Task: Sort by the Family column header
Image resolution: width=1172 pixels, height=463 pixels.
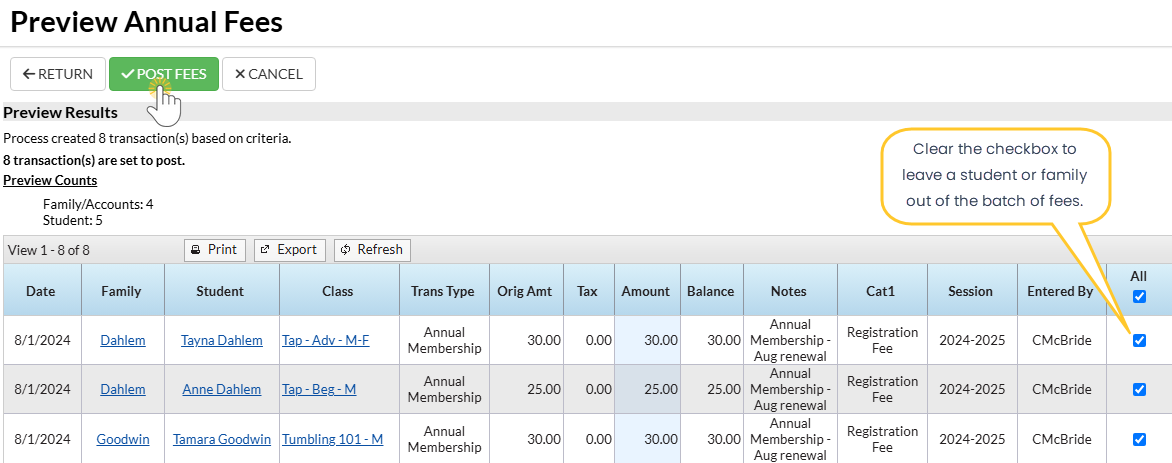Action: point(122,291)
